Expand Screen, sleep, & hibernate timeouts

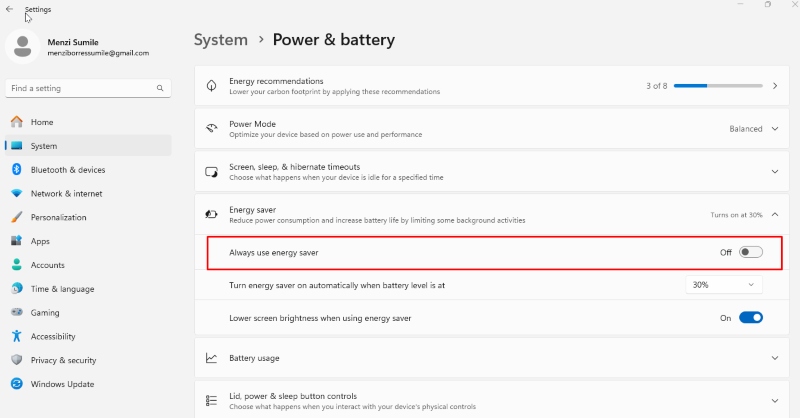coord(492,171)
